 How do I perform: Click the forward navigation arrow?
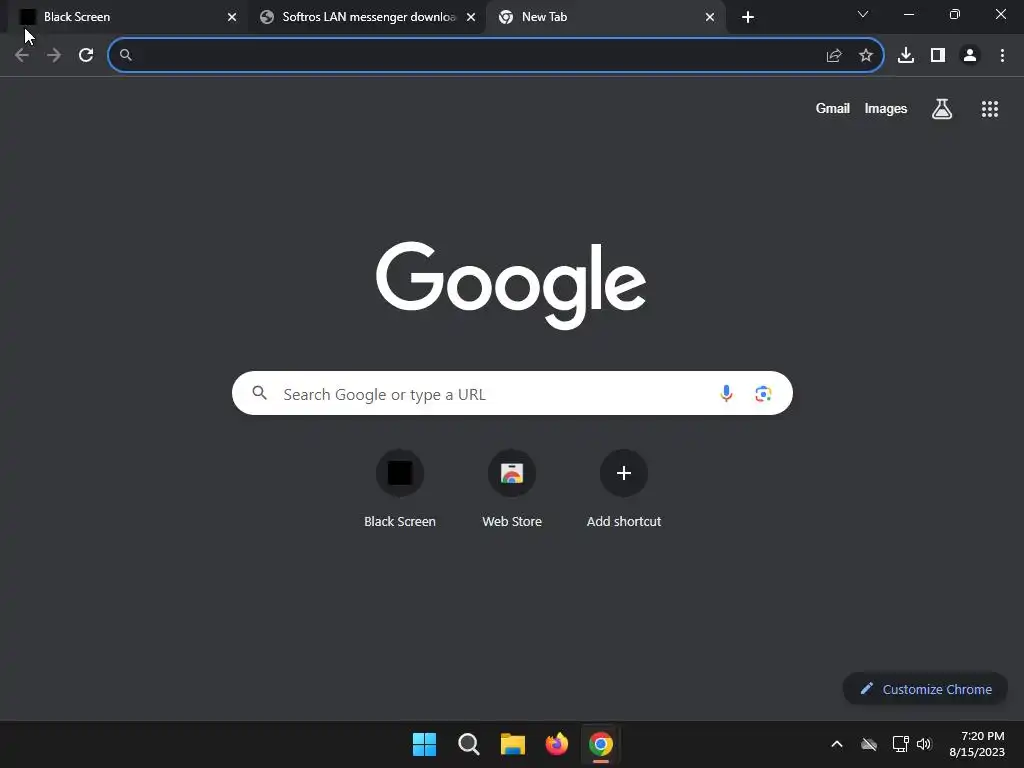(x=54, y=56)
